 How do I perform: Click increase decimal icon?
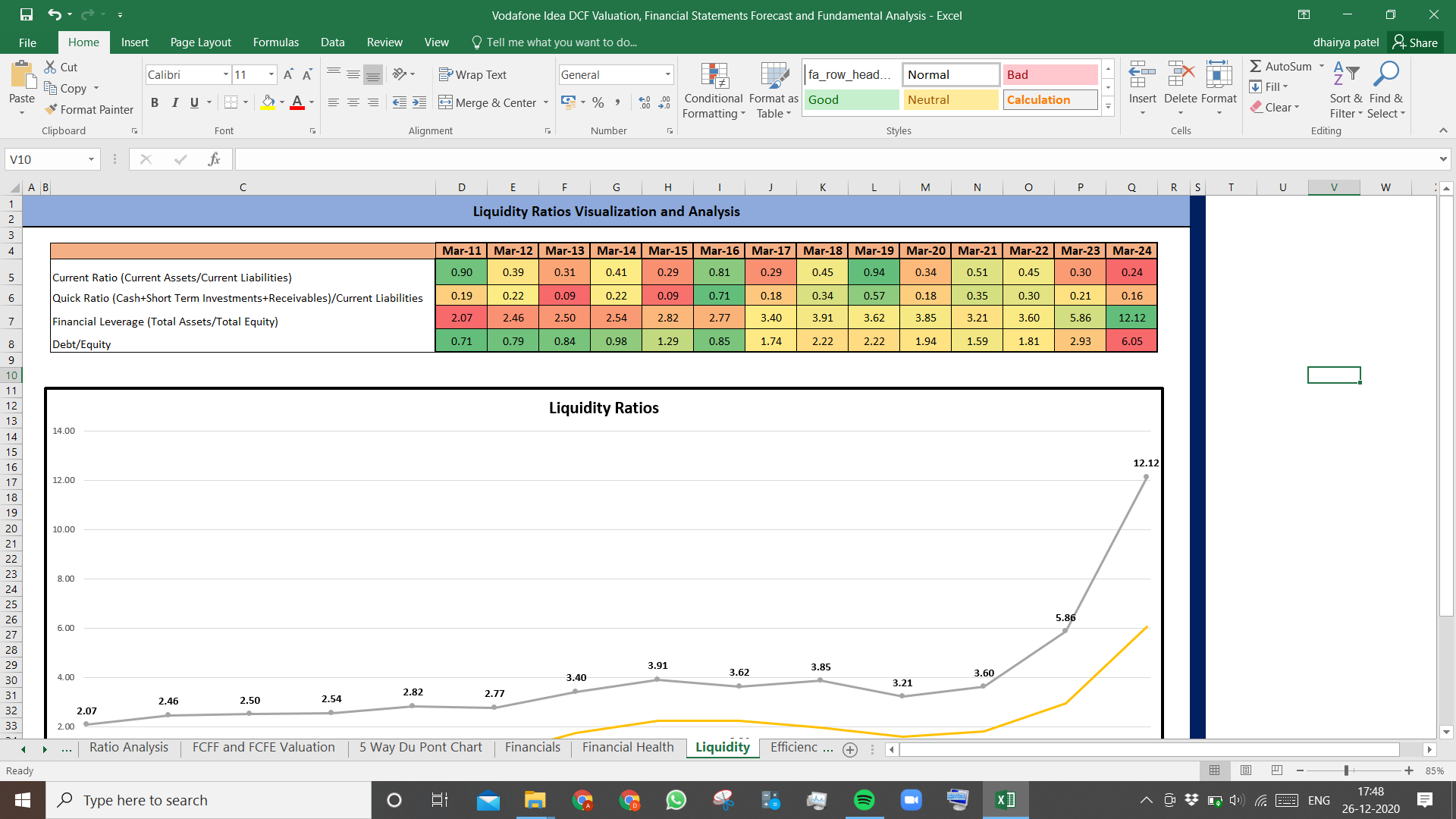tap(645, 102)
